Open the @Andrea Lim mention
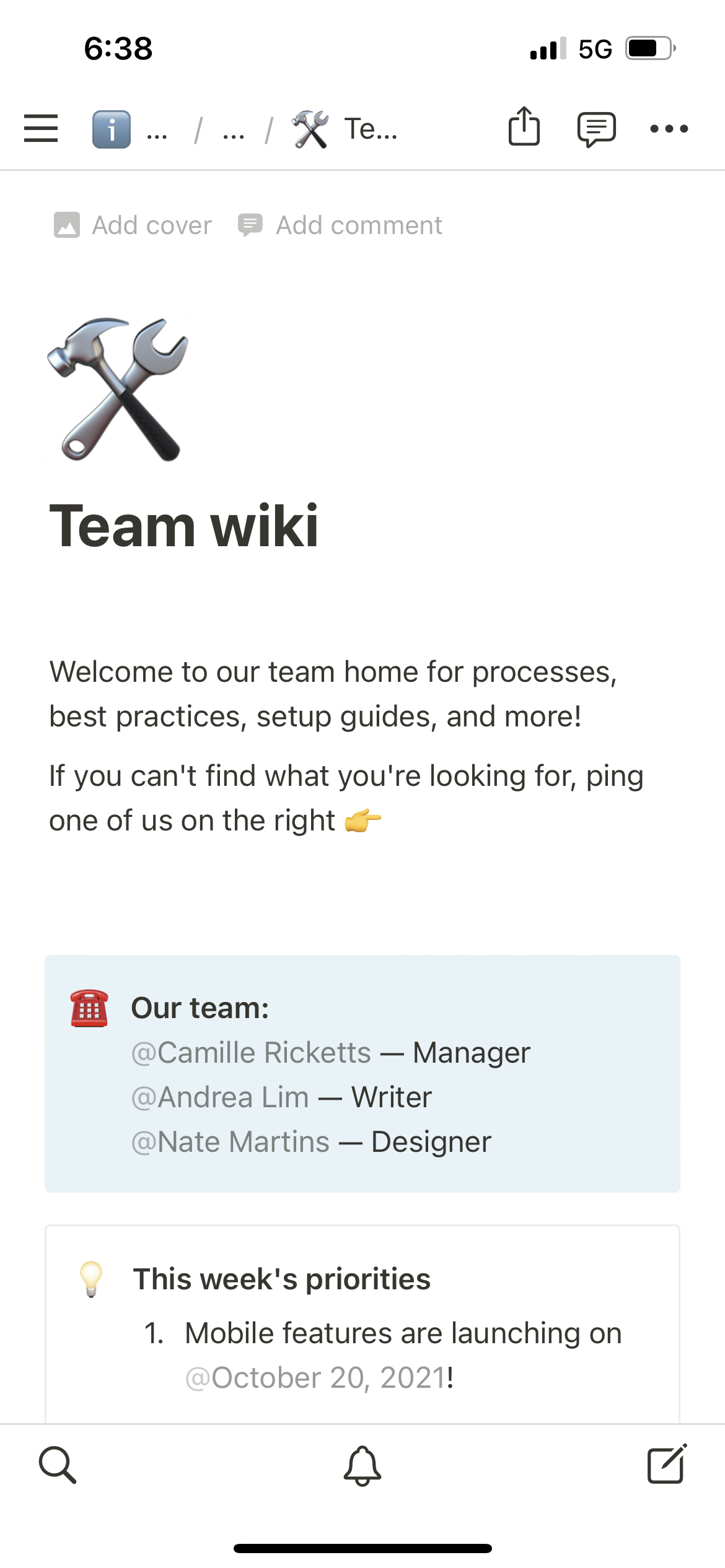Image resolution: width=725 pixels, height=1568 pixels. [x=221, y=1097]
